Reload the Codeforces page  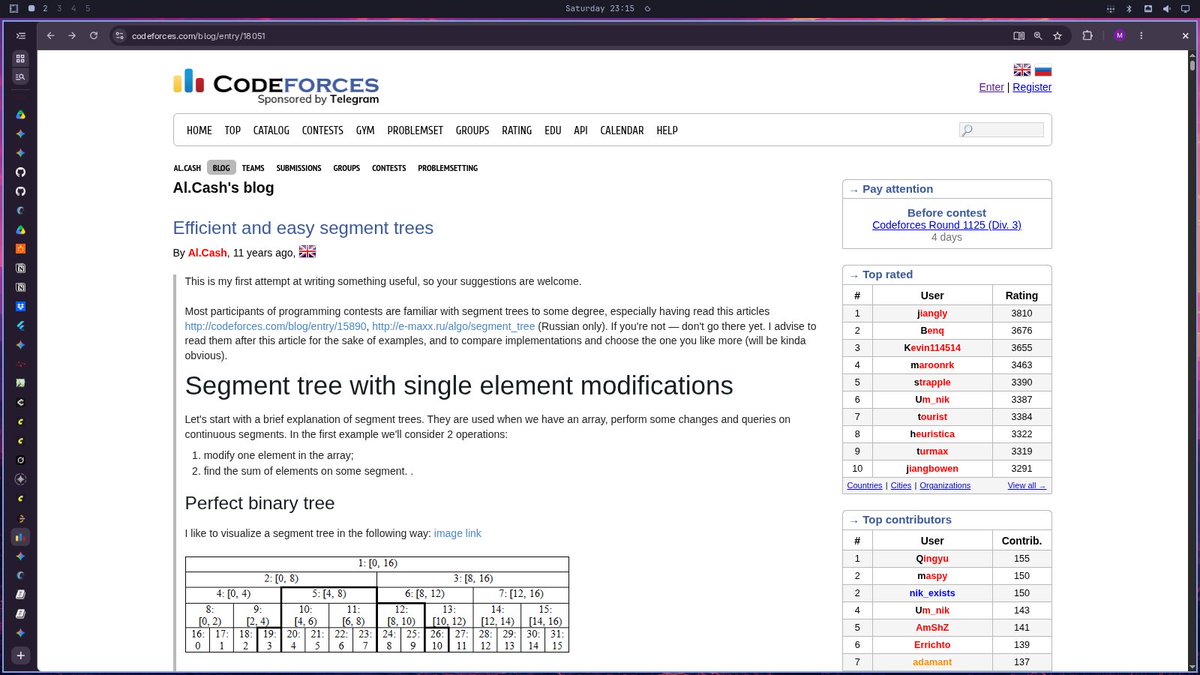click(x=94, y=35)
